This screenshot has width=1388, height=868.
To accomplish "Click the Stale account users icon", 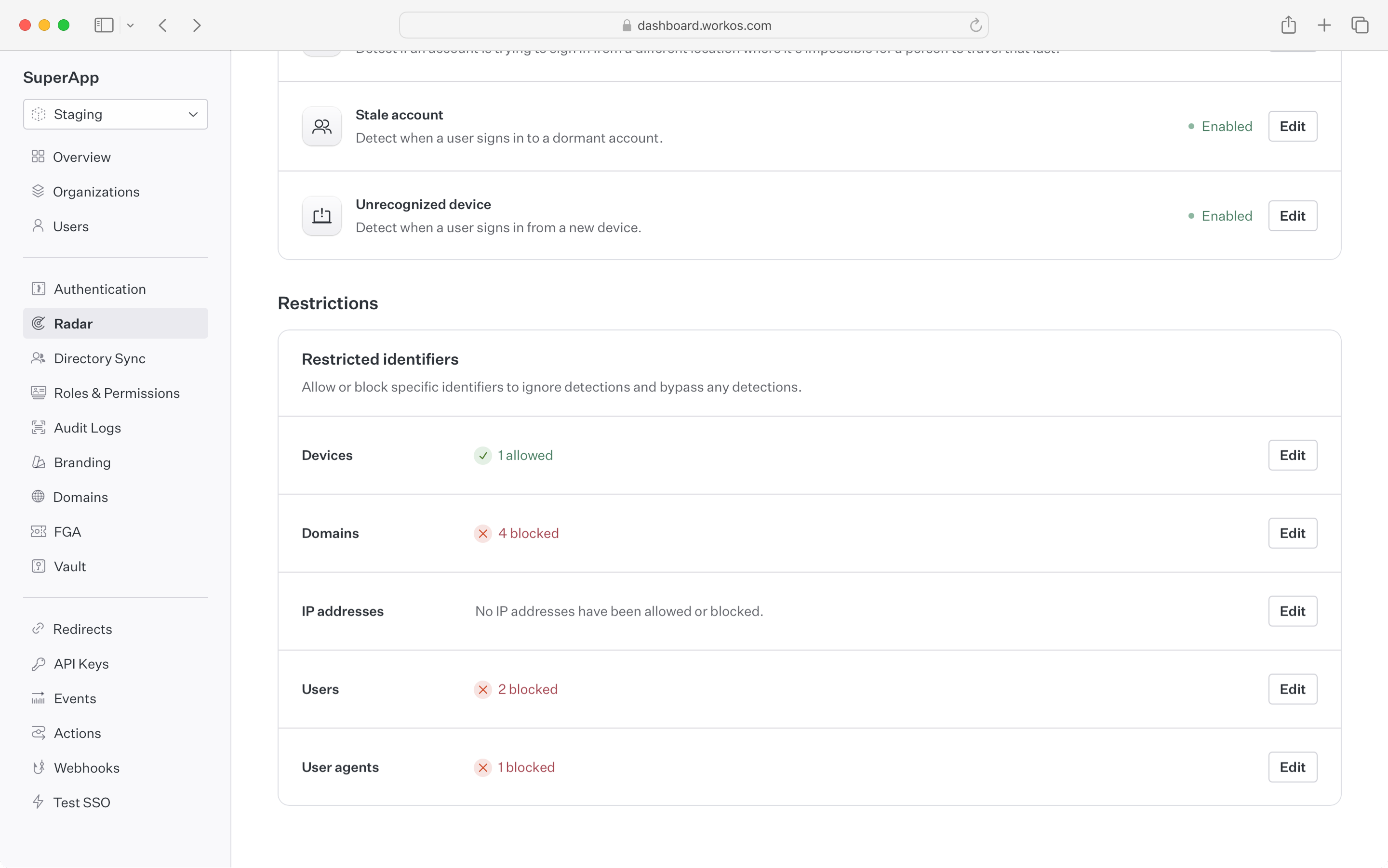I will pos(321,126).
